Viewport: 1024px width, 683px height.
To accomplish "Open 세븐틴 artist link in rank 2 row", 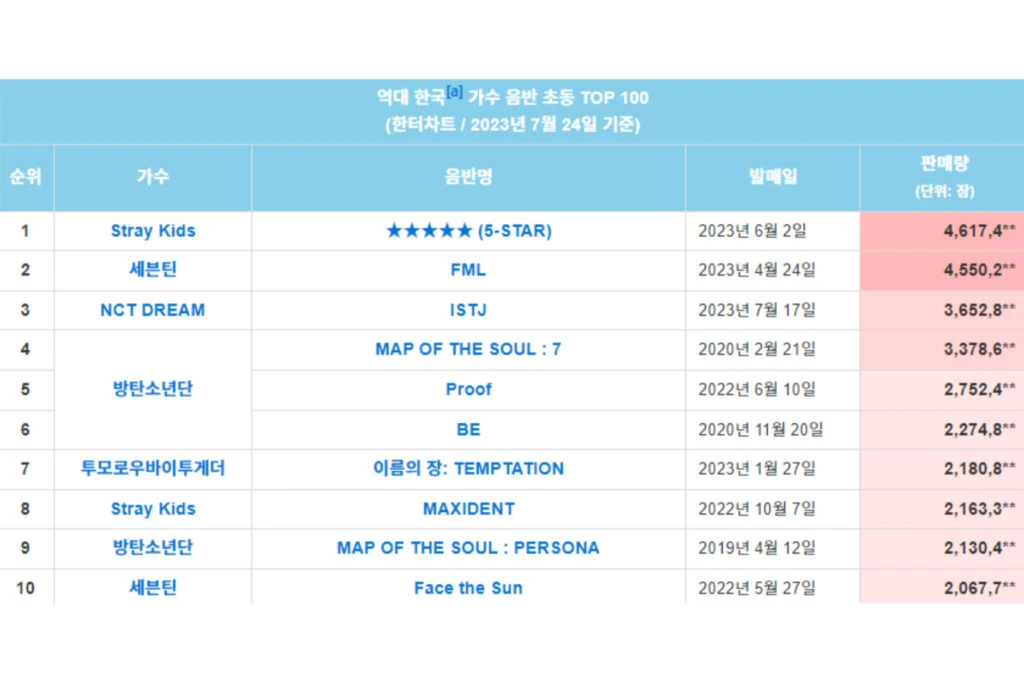I will point(153,270).
